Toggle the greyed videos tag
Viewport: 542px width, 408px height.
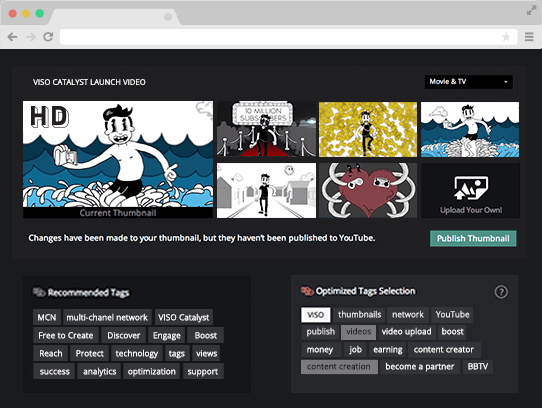point(358,332)
